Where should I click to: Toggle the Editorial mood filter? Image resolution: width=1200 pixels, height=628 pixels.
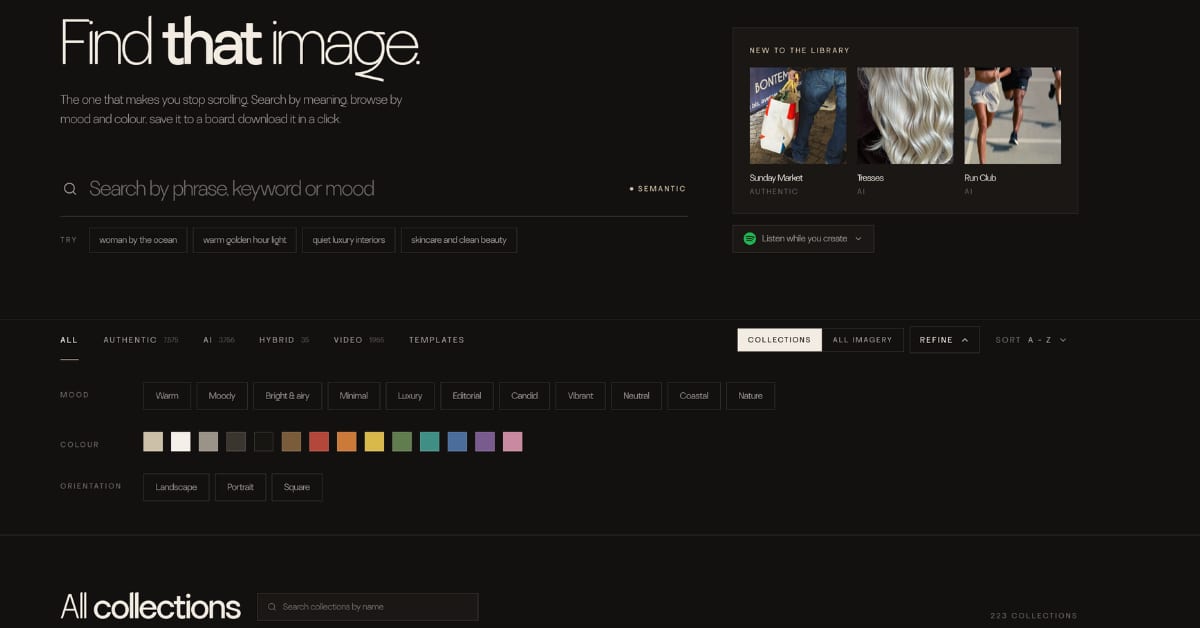(467, 396)
